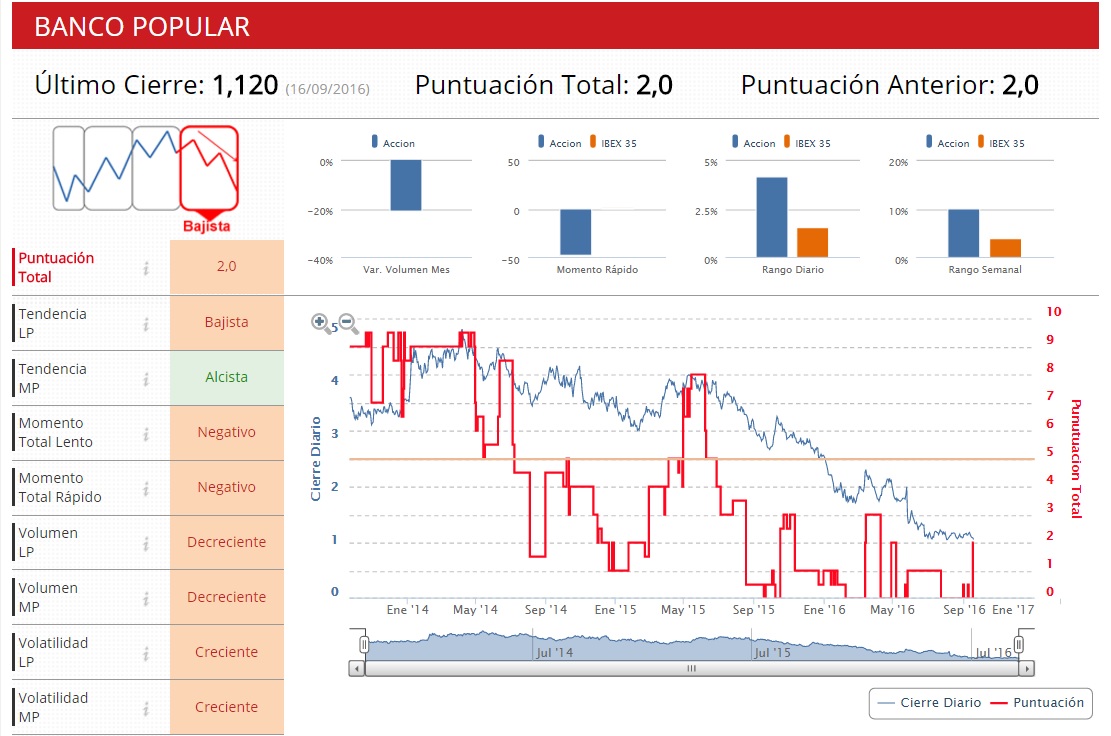This screenshot has width=1111, height=736.
Task: Open info icon beside Volumen LP
Action: click(146, 543)
